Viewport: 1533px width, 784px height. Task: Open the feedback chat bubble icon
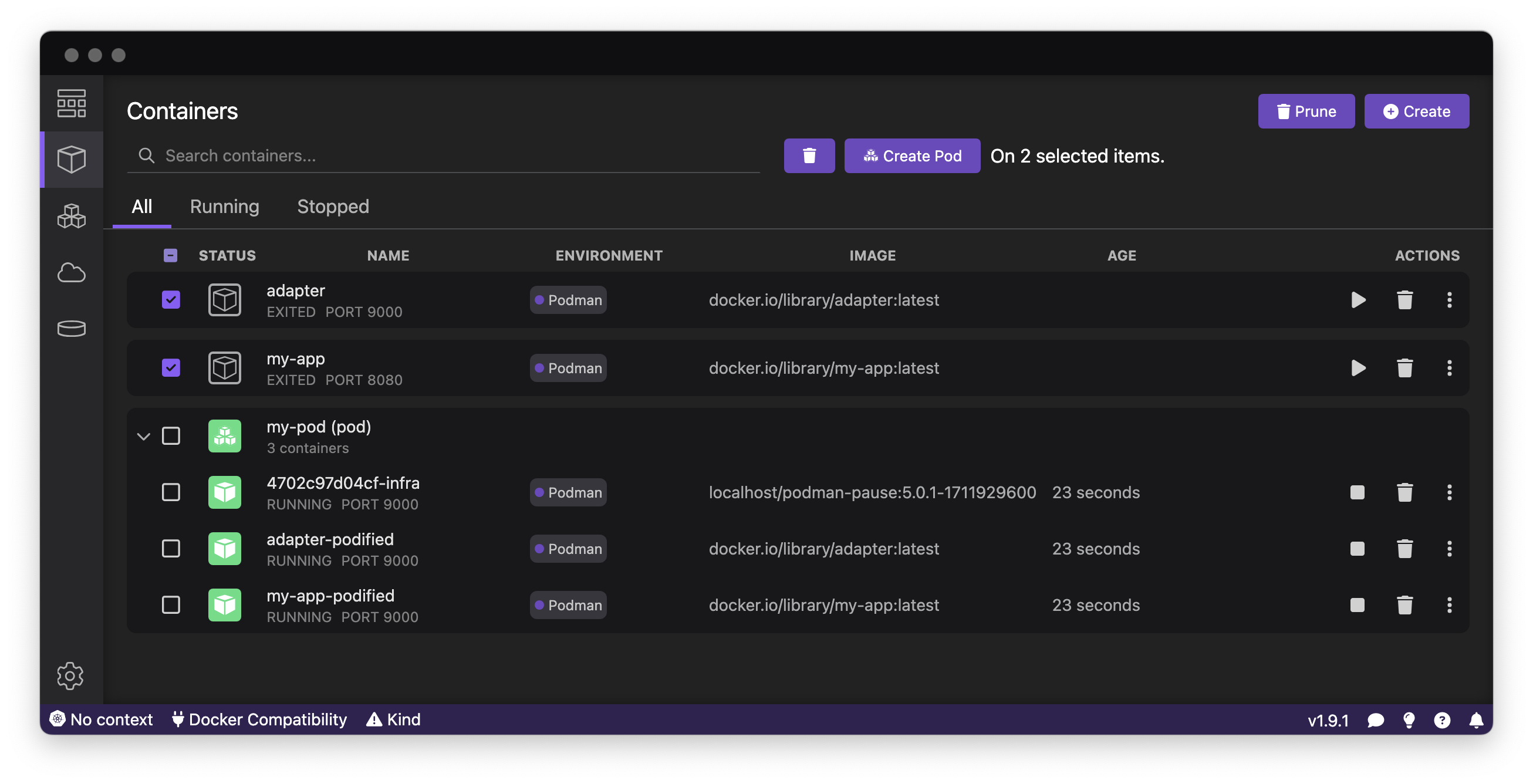coord(1376,721)
